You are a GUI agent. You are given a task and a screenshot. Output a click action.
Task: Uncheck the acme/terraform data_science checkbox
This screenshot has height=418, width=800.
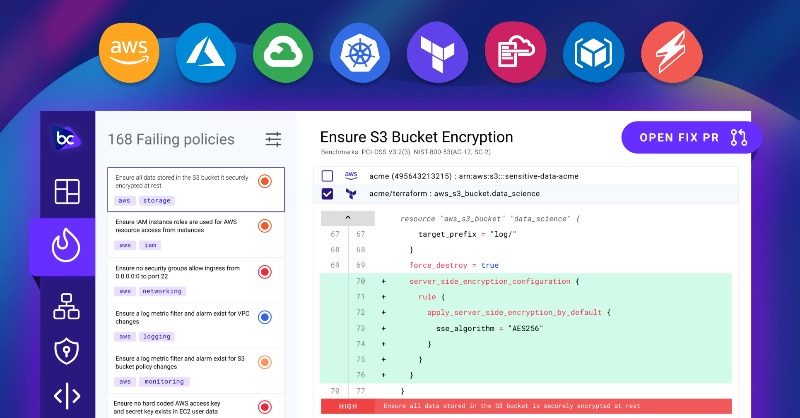328,194
